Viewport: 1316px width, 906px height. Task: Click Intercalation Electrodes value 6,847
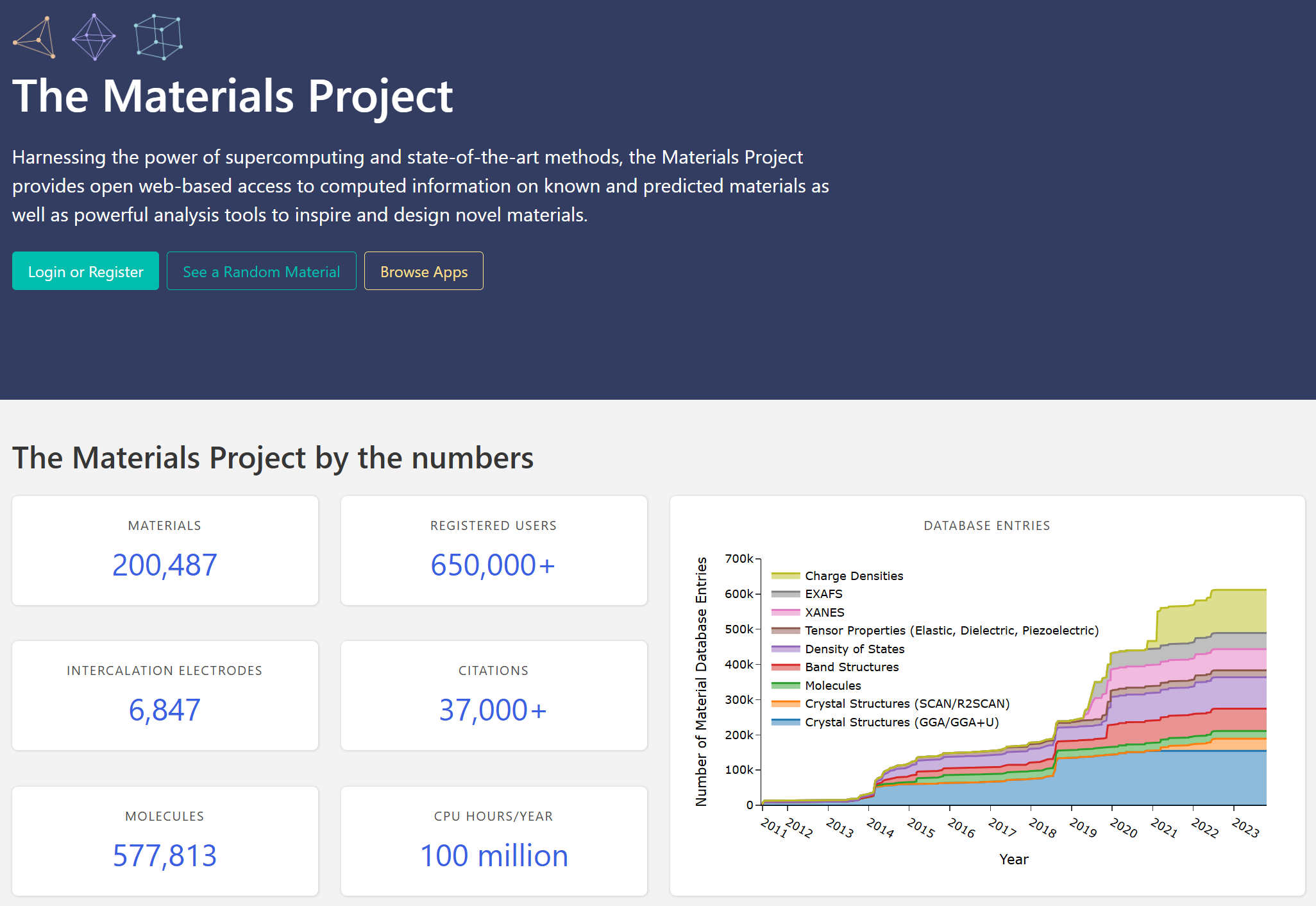[165, 710]
